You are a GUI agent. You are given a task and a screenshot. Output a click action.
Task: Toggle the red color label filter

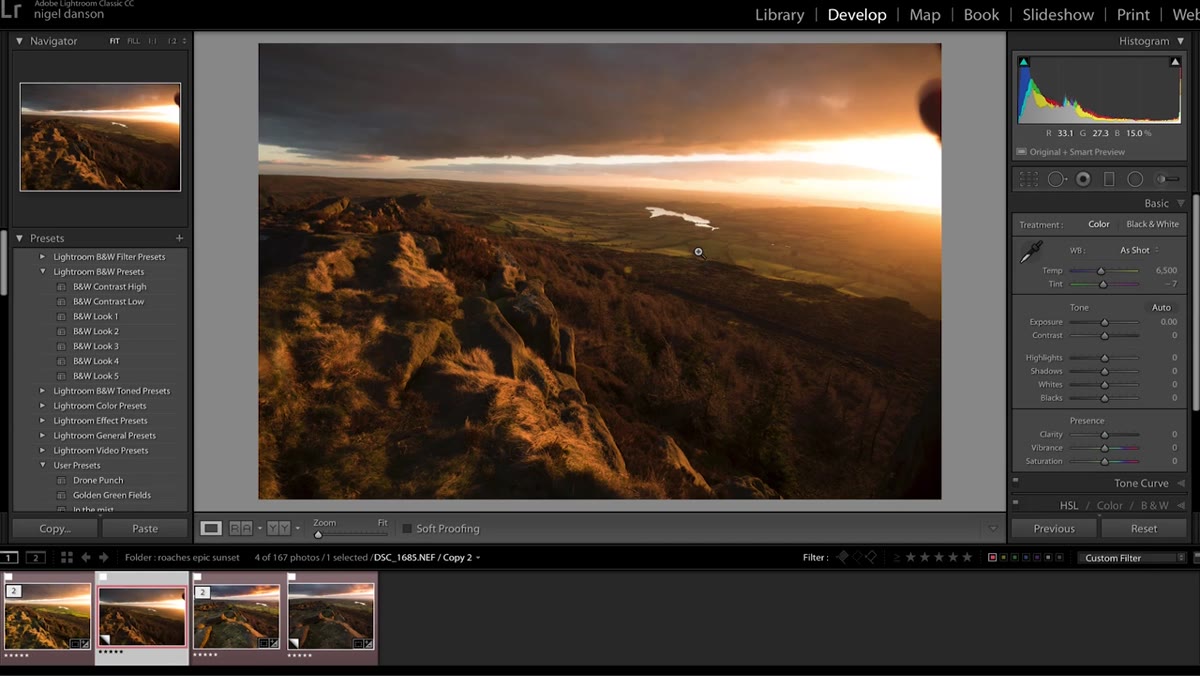click(993, 557)
